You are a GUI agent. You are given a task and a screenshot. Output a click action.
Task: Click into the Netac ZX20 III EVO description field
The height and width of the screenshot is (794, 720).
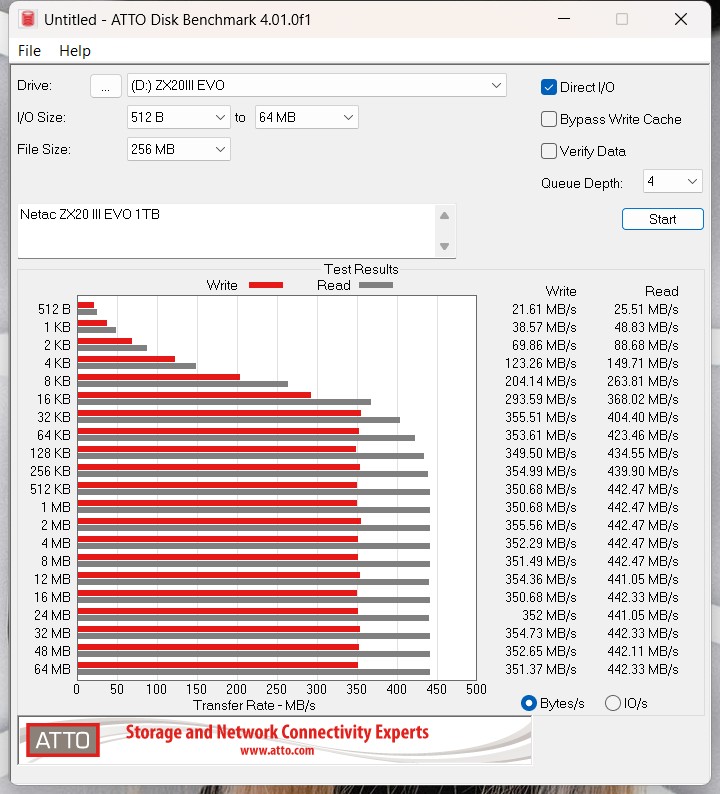(x=225, y=231)
